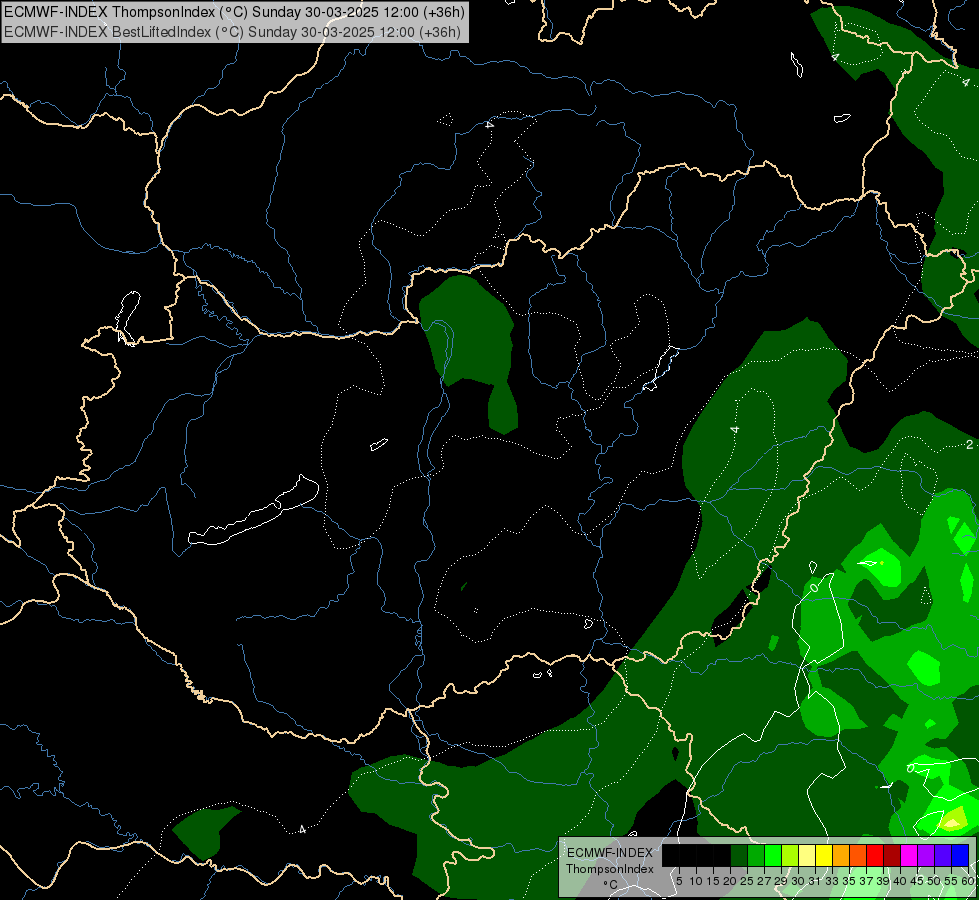The width and height of the screenshot is (979, 900).
Task: Pick the purple 45–50 legend swatch
Action: point(926,855)
